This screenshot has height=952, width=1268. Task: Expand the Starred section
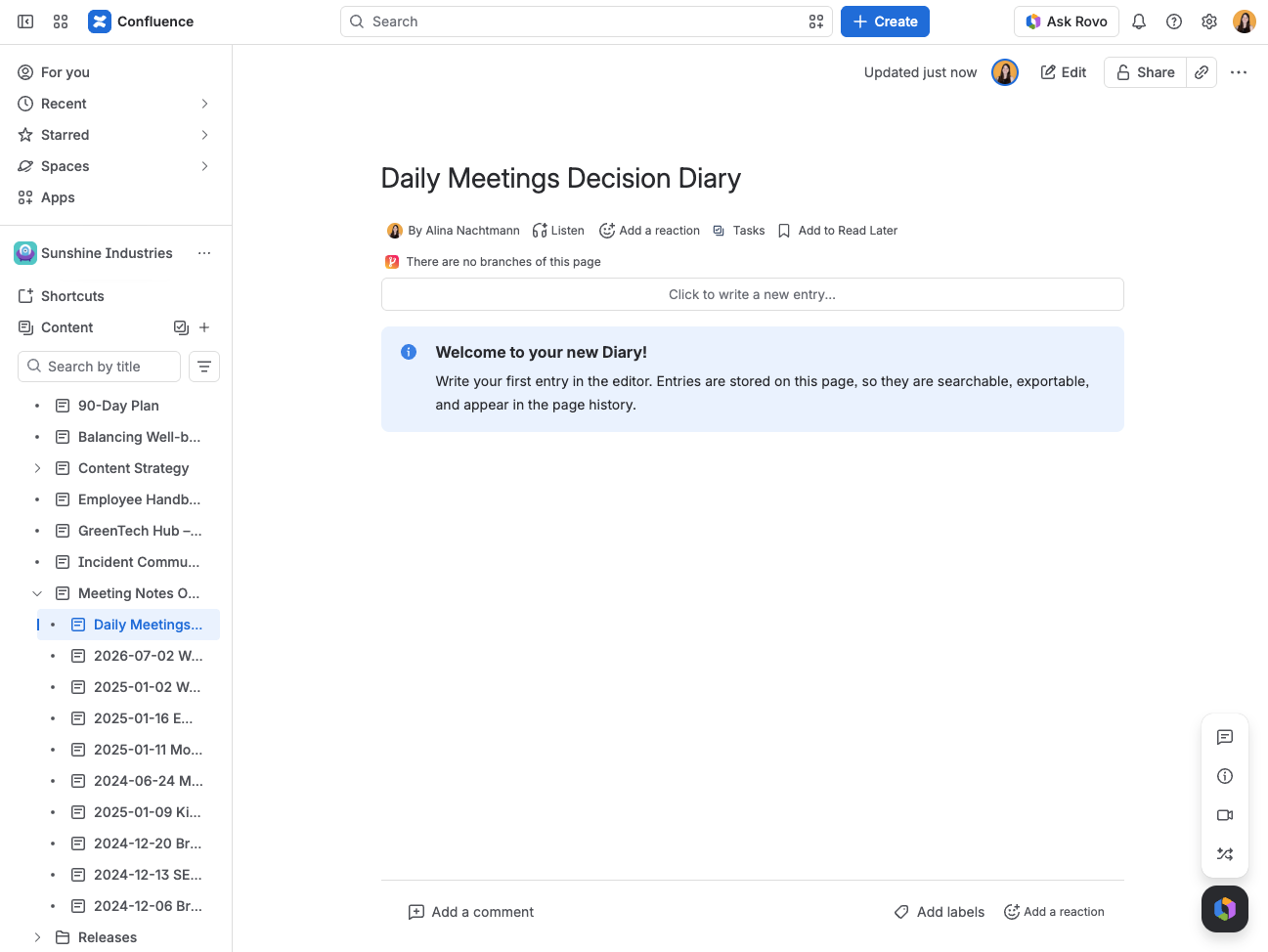coord(204,135)
